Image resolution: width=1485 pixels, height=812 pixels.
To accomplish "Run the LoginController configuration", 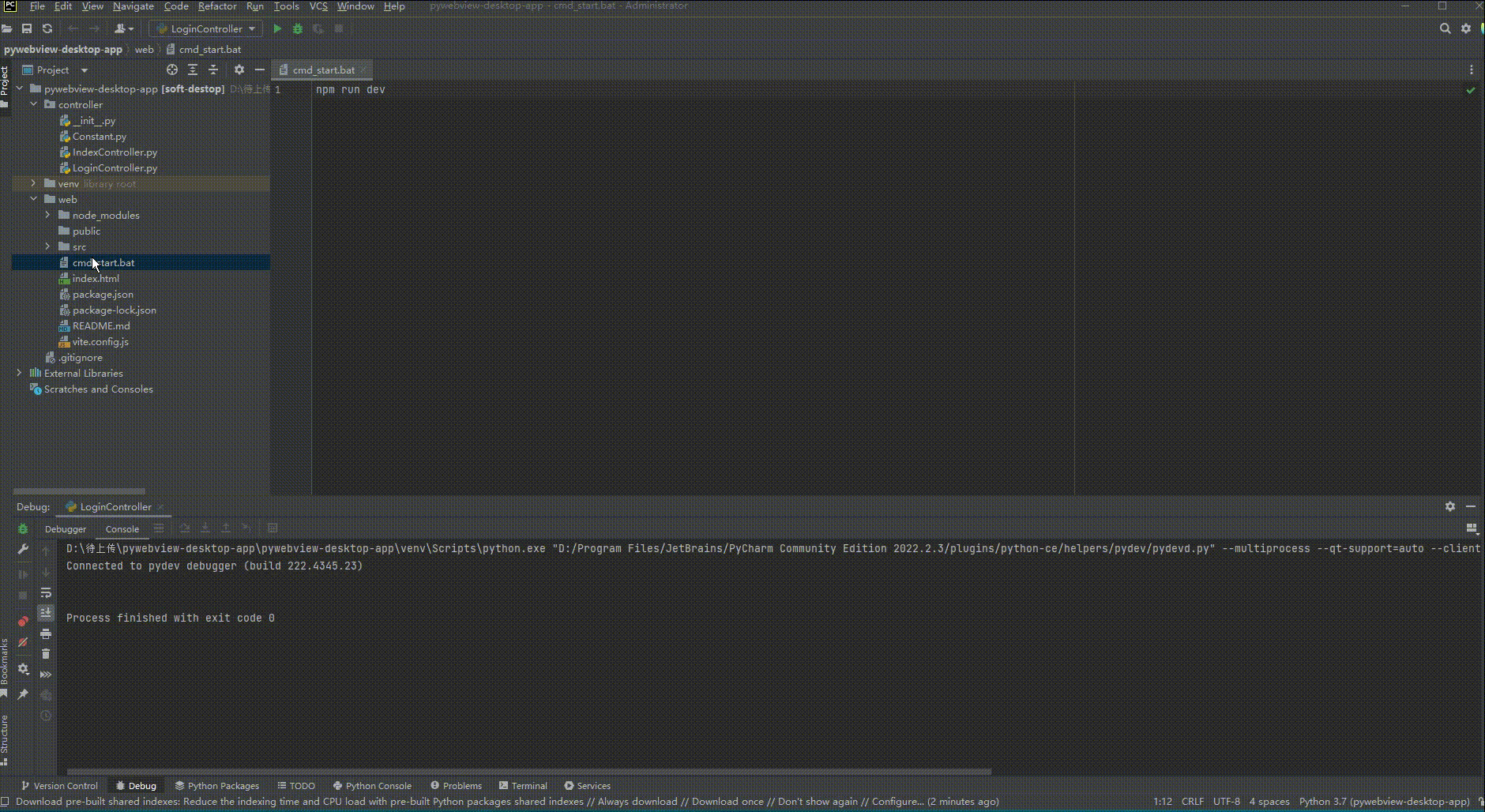I will [x=276, y=28].
